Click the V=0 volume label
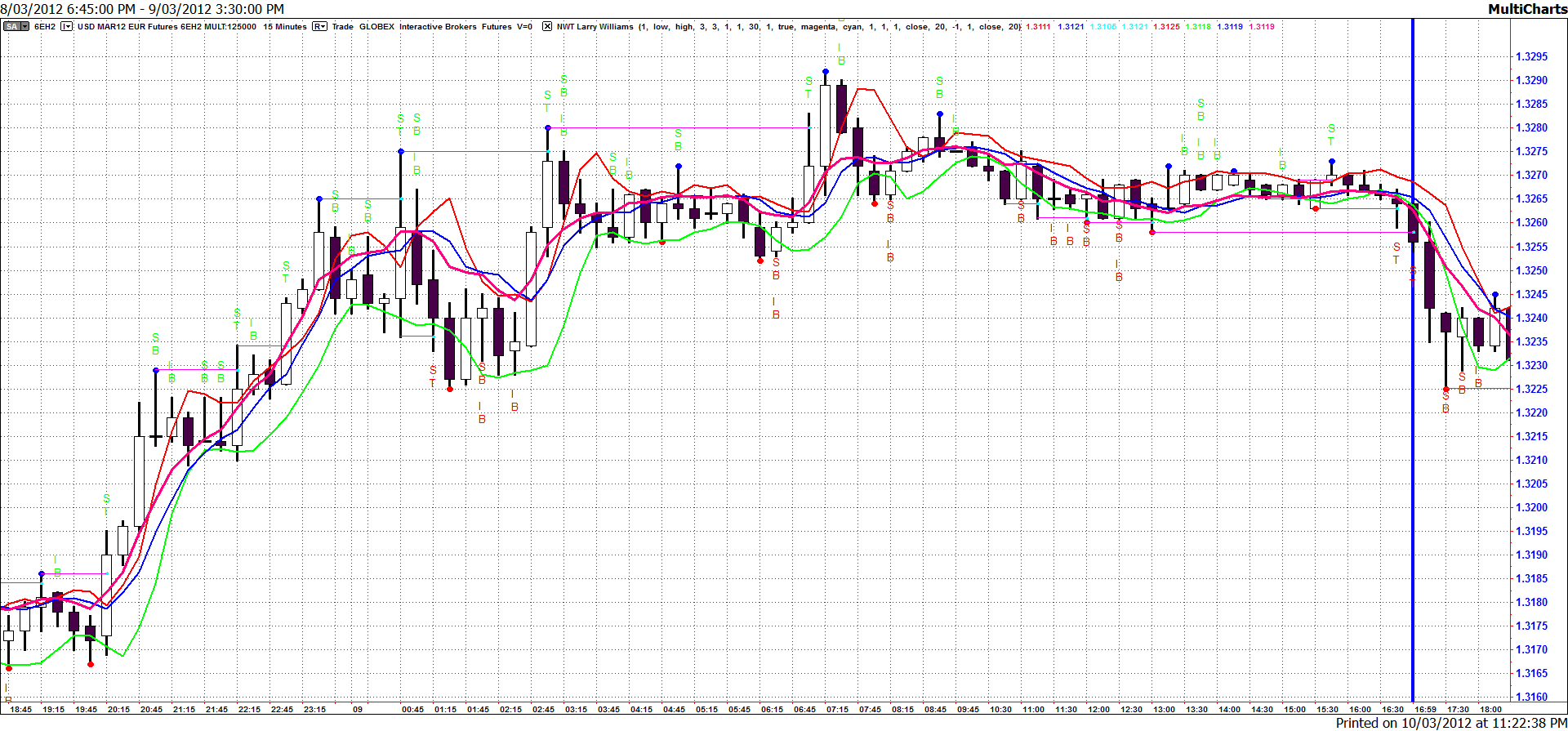The width and height of the screenshot is (1568, 731). [524, 27]
